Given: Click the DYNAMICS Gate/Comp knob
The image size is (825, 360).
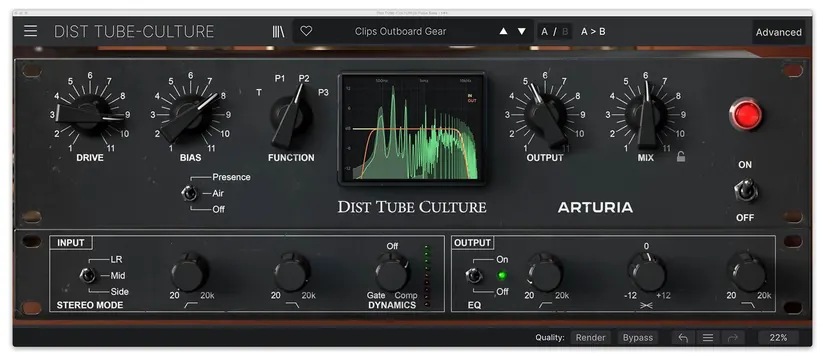Looking at the screenshot, I should (392, 273).
